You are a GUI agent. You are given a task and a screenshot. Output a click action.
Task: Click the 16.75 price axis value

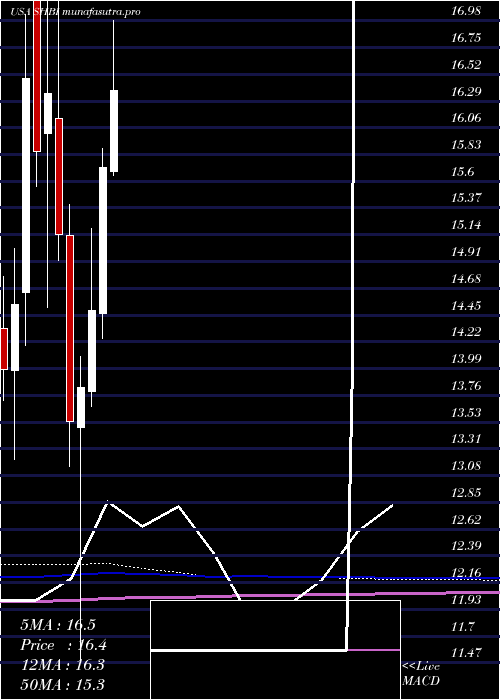pos(466,38)
